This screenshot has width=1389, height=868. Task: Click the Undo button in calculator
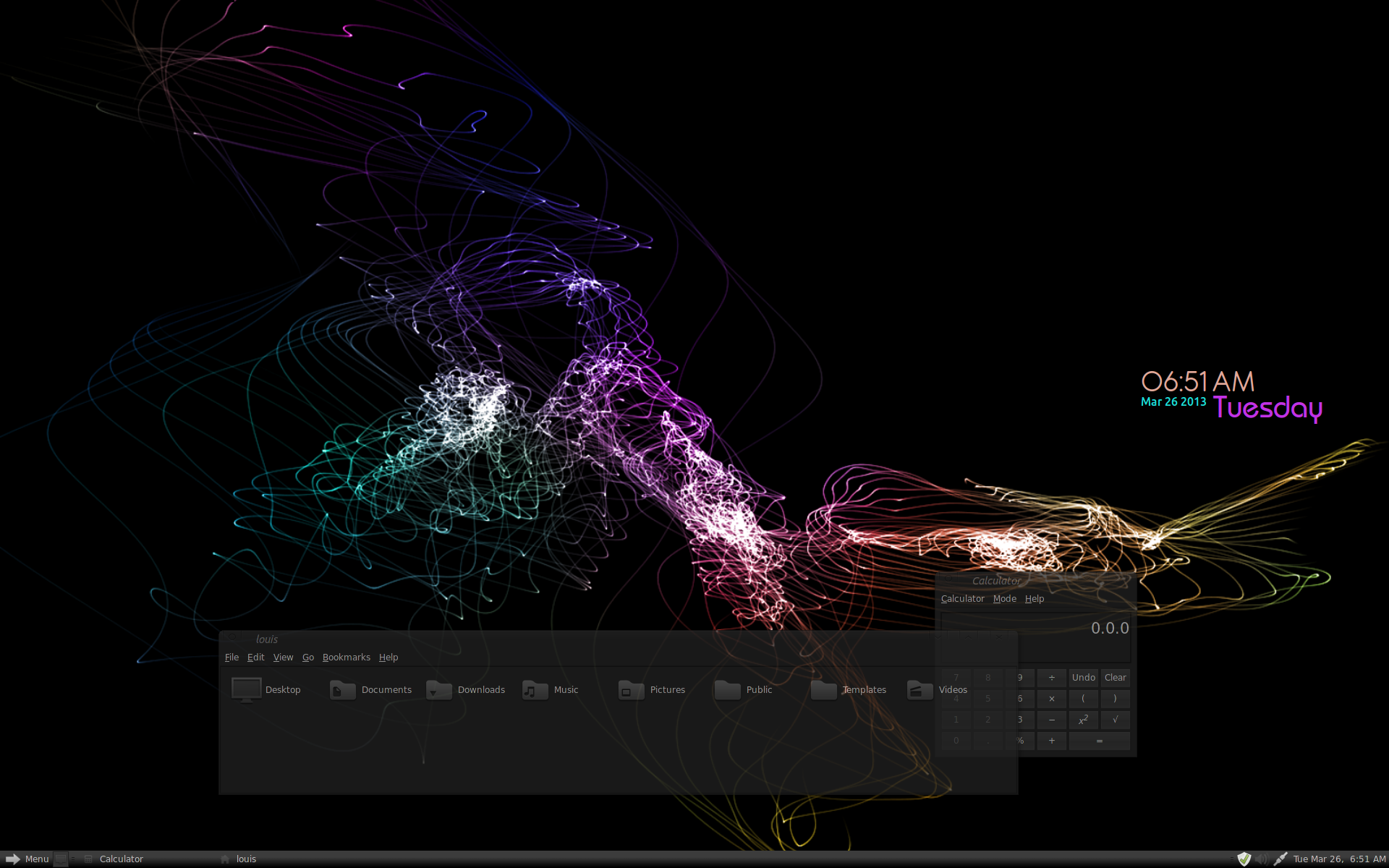[x=1084, y=678]
